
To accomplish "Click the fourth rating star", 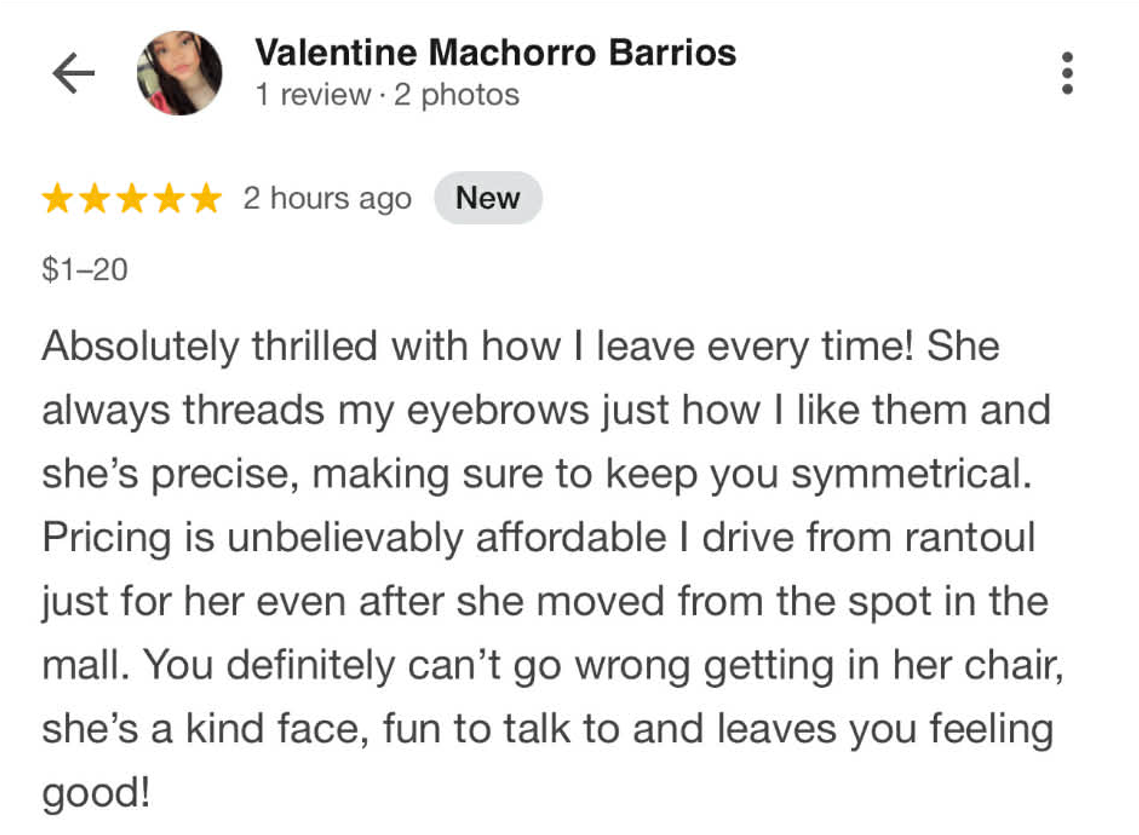I will (169, 199).
